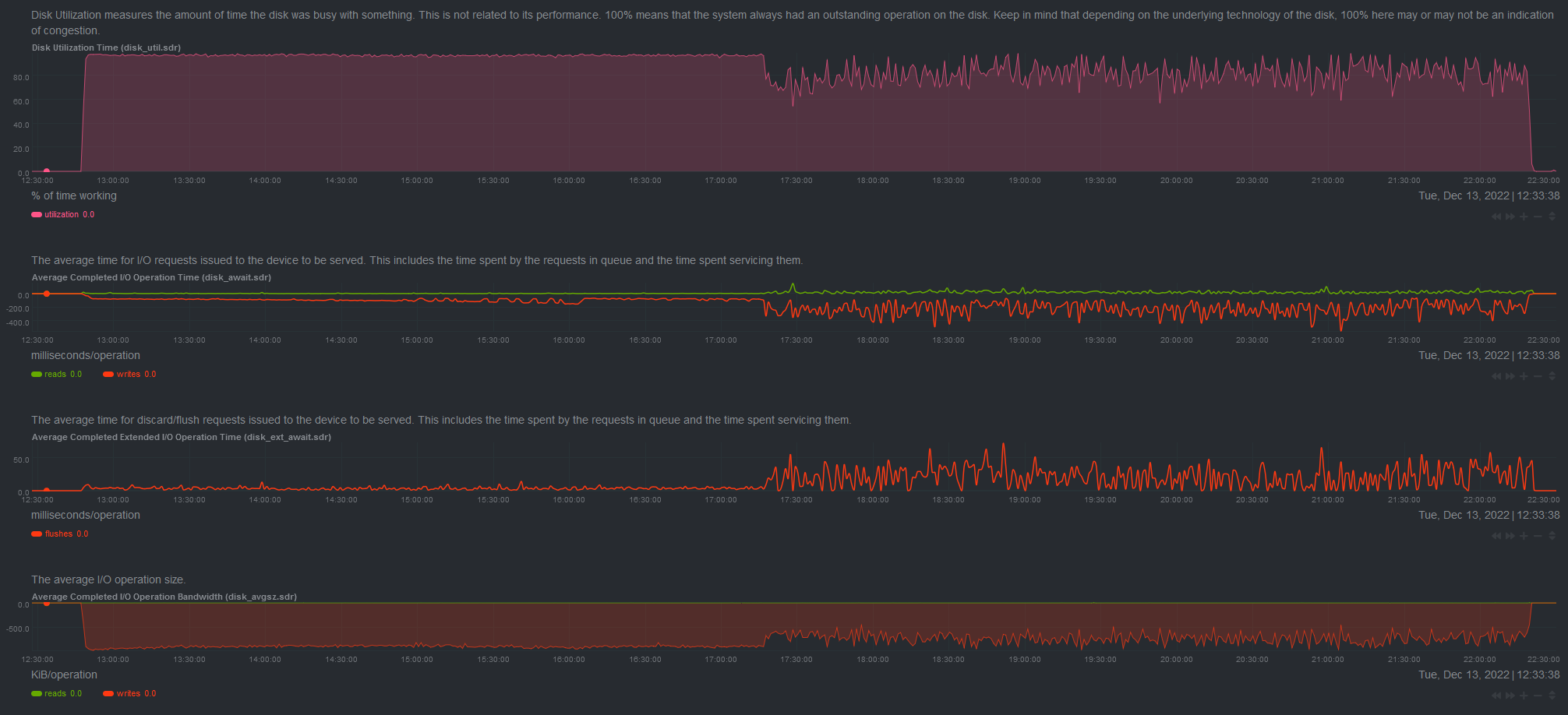1568x715 pixels.
Task: Click the '% of time working' unit label
Action: 74,196
